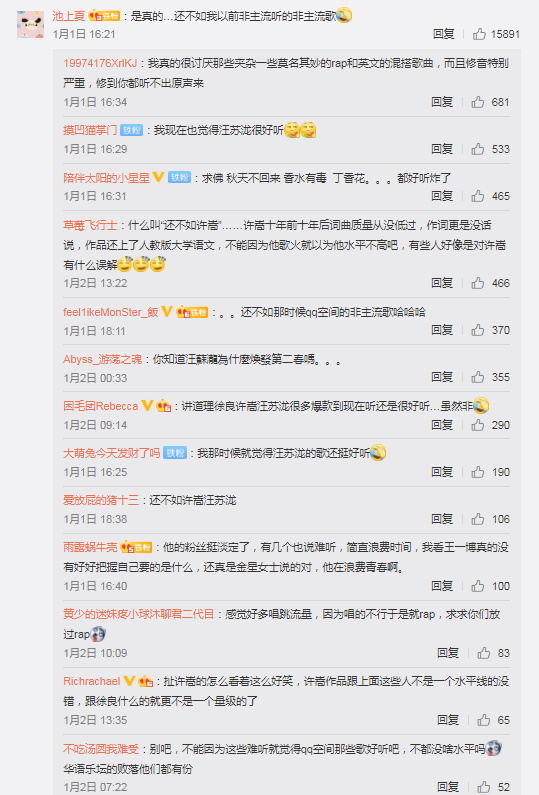The image size is (539, 795).
Task: Thumbs-up the 草莓飞行士 comment with 466 likes
Action: click(478, 283)
